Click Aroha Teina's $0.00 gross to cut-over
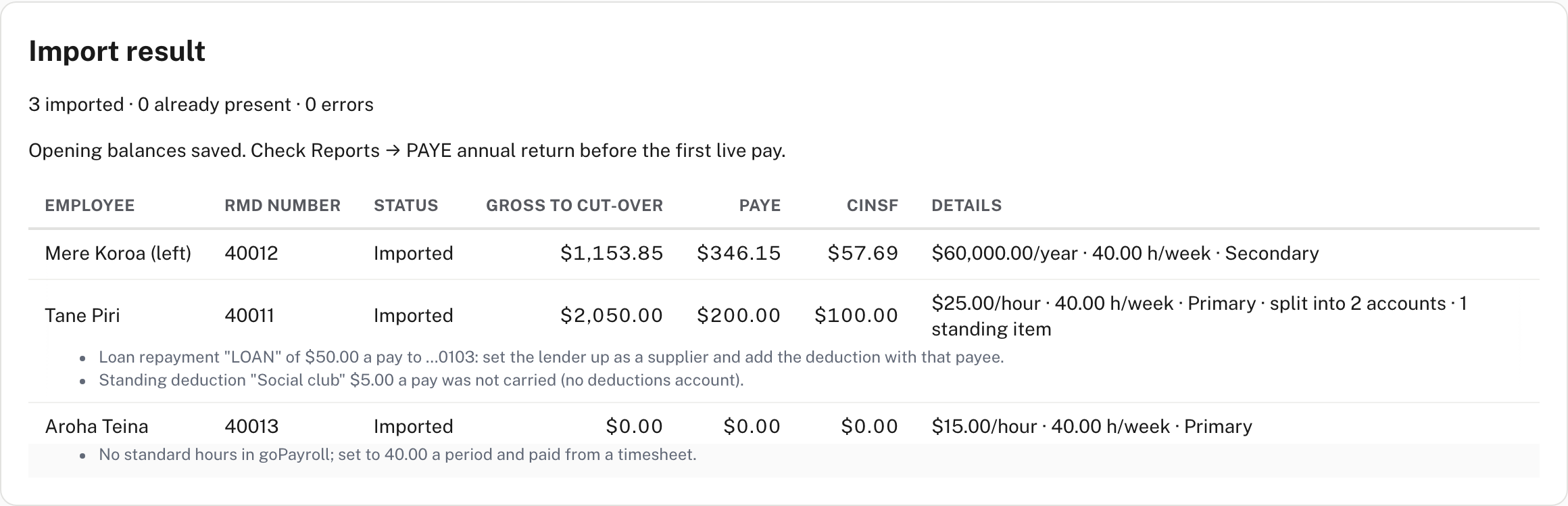The width and height of the screenshot is (1568, 506). point(635,427)
